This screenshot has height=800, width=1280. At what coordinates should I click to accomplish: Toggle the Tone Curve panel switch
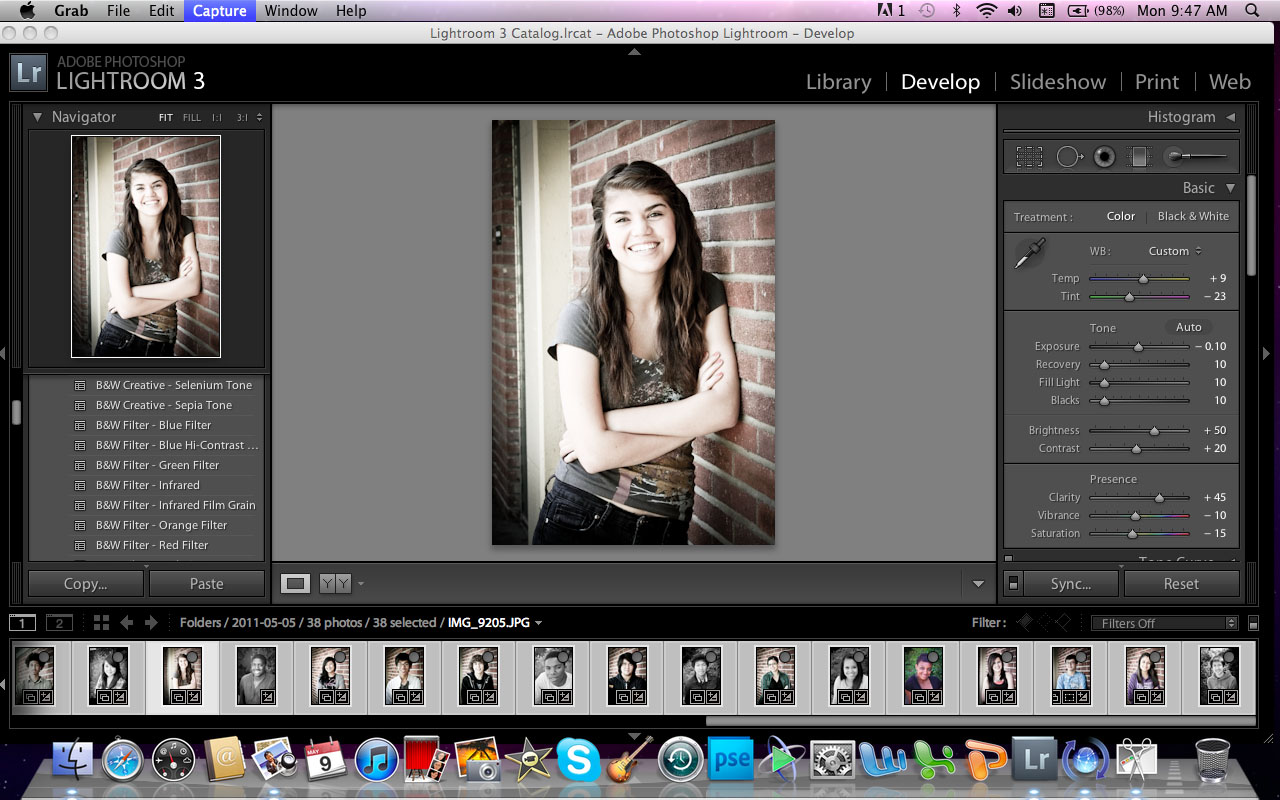coord(1008,560)
